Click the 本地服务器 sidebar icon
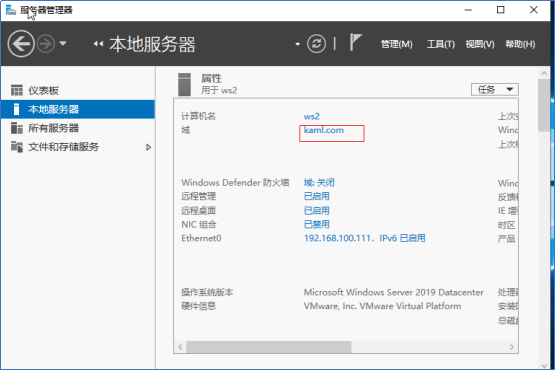The width and height of the screenshot is (555, 370). coord(16,109)
